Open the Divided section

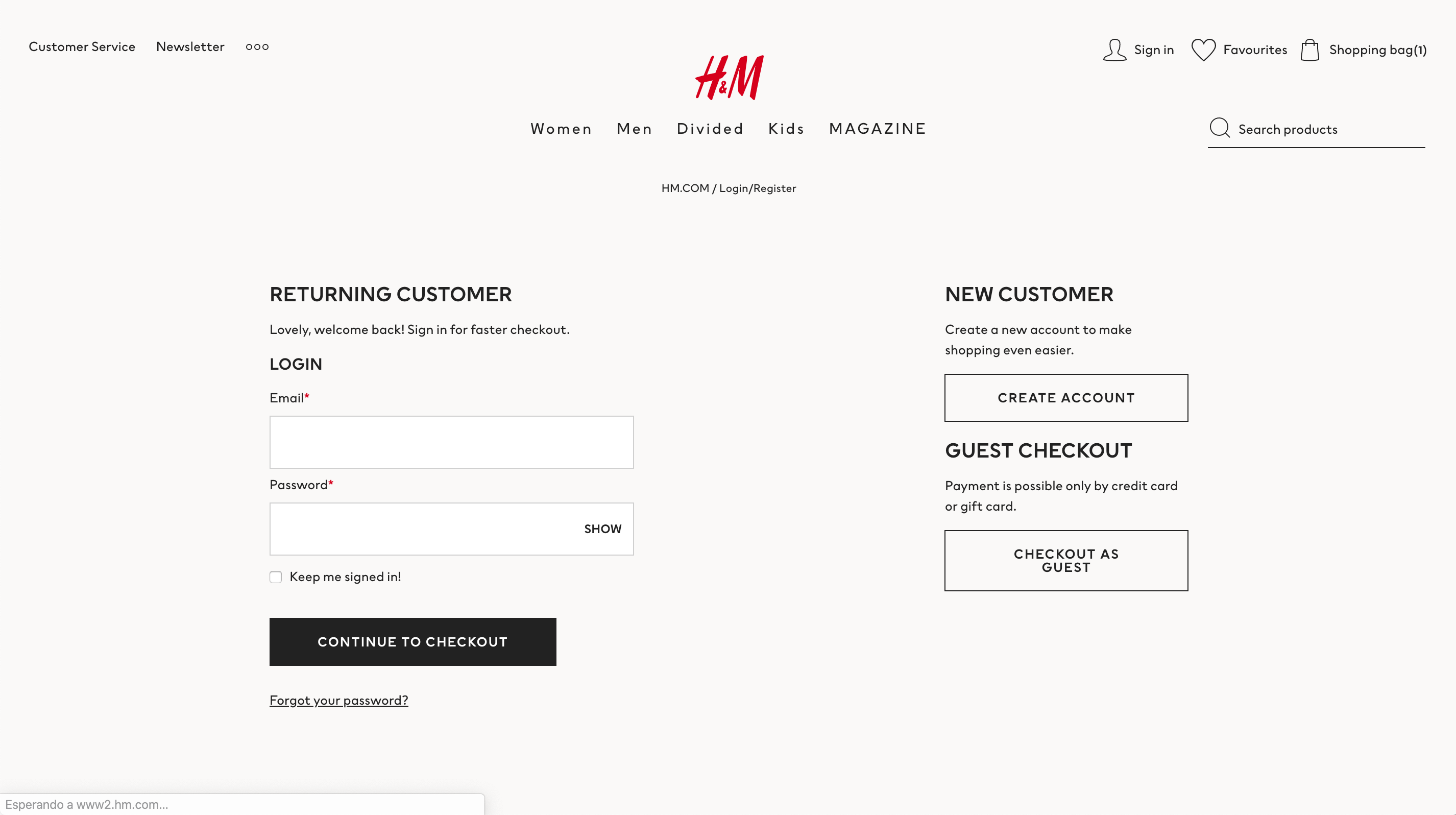(x=710, y=128)
